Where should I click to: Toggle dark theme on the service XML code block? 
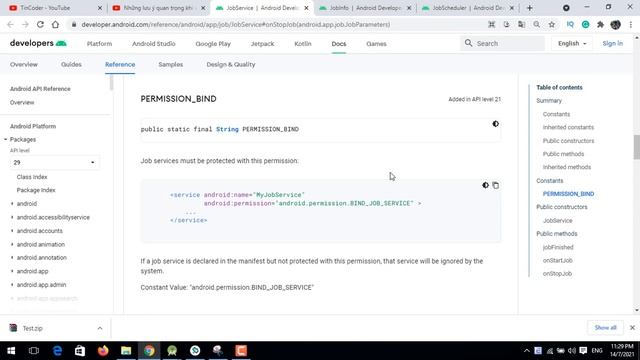coord(485,185)
